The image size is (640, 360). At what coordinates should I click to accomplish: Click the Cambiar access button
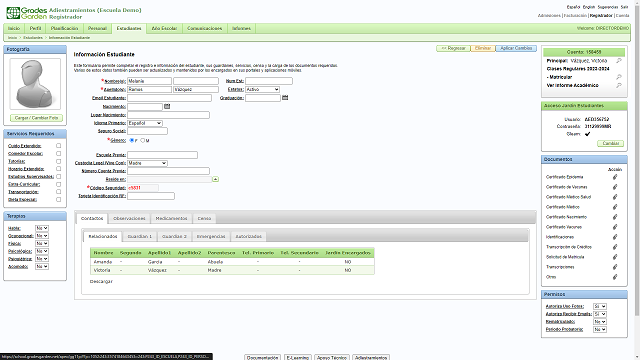[x=611, y=143]
